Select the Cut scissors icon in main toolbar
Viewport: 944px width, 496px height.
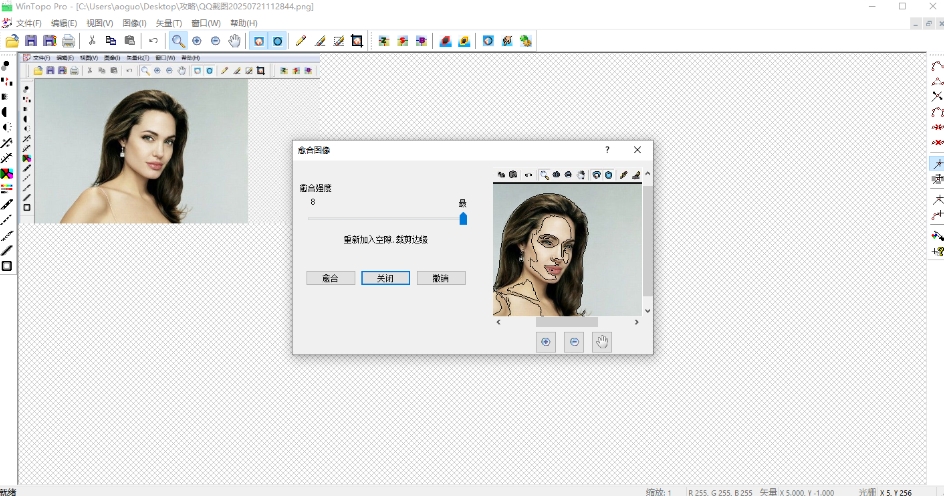92,41
